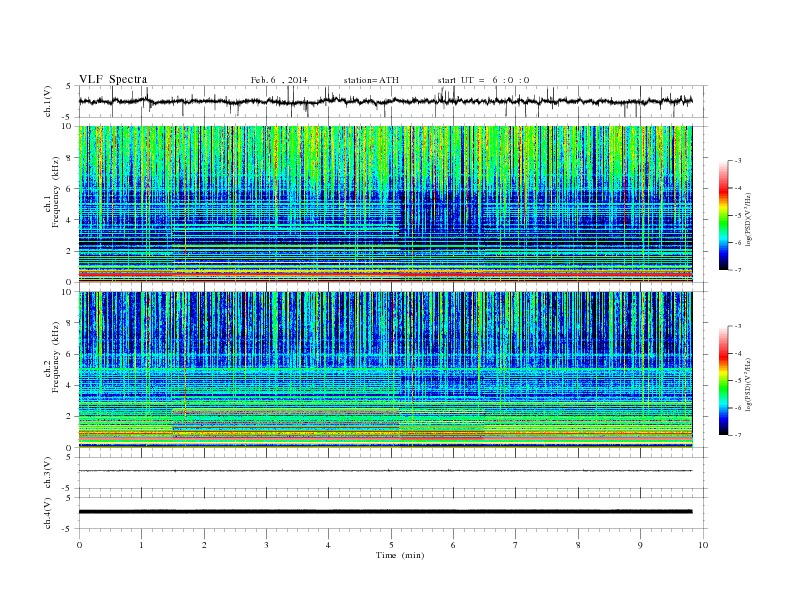Click the "Time (min)" axis title

coord(400,555)
